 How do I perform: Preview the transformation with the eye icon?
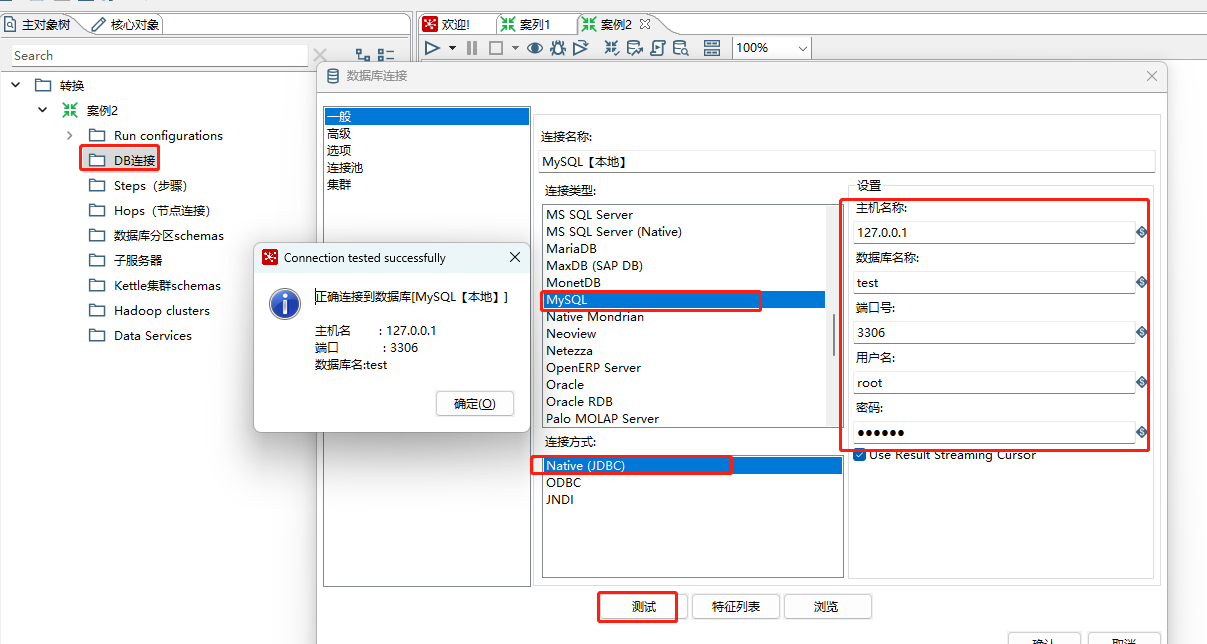tap(535, 48)
